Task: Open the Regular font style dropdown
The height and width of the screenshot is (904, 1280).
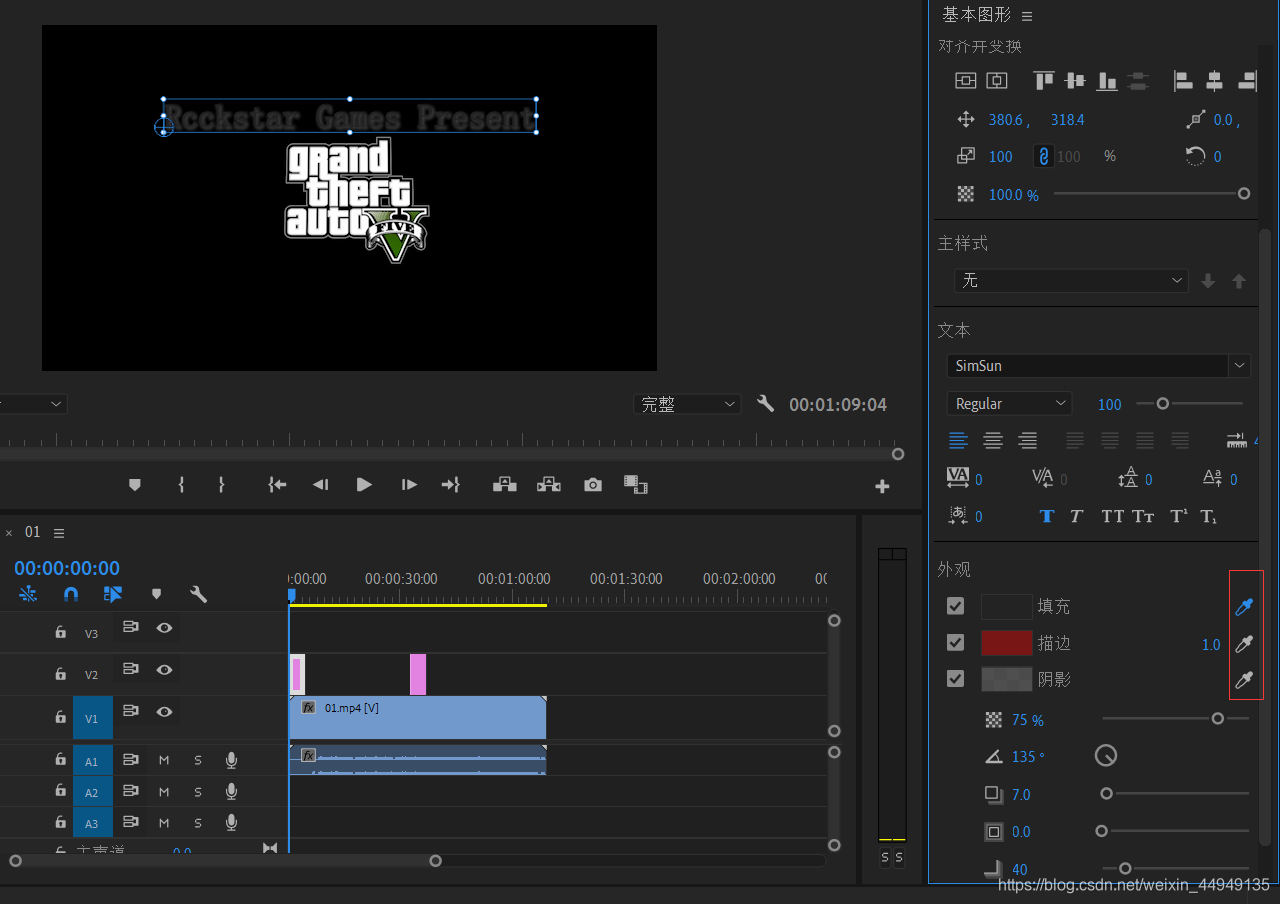Action: point(1009,404)
